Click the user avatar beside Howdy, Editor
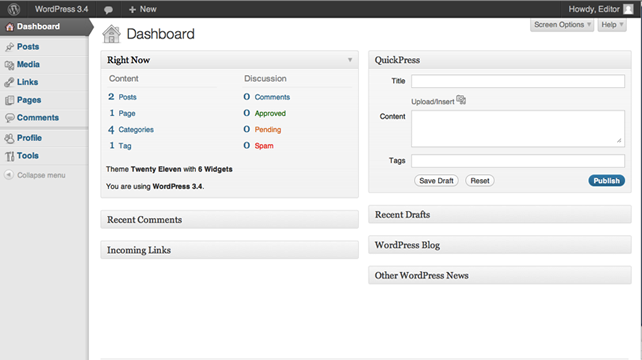 pyautogui.click(x=628, y=9)
